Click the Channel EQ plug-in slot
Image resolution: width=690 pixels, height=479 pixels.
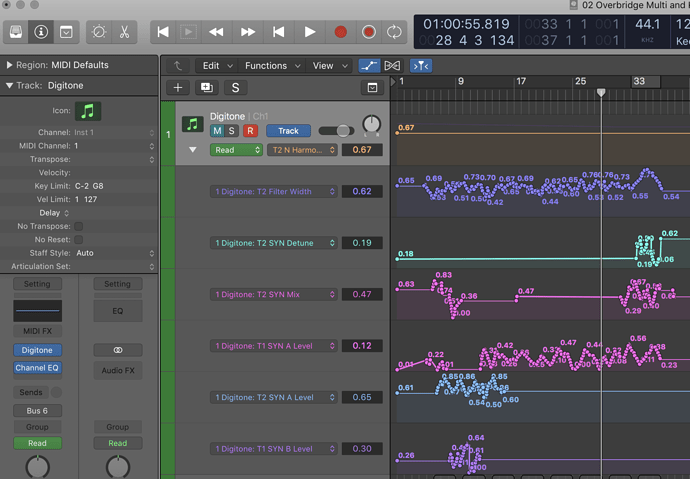pyautogui.click(x=37, y=368)
